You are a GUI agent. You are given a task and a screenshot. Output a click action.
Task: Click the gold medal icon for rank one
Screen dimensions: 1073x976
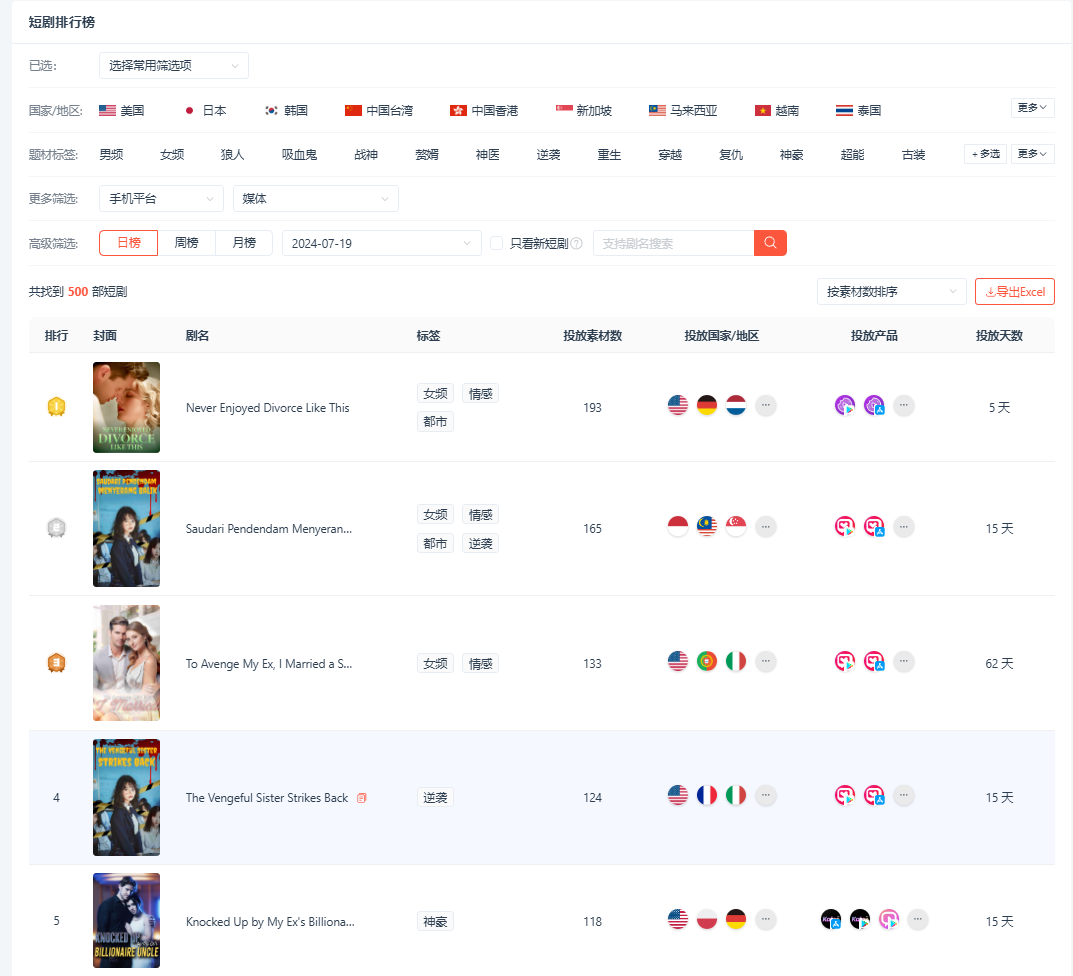pyautogui.click(x=56, y=407)
